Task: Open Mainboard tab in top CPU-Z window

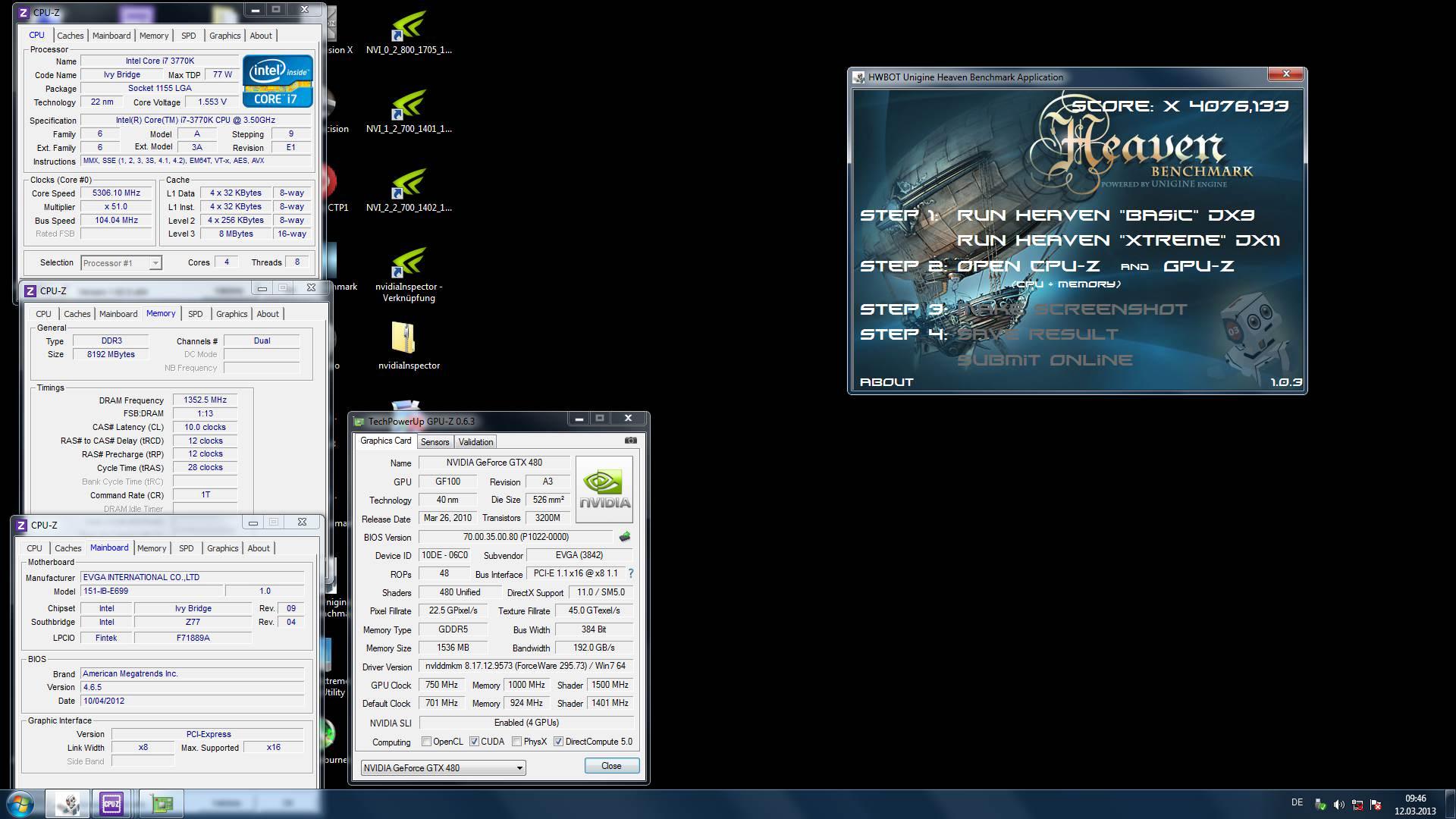Action: [x=111, y=36]
